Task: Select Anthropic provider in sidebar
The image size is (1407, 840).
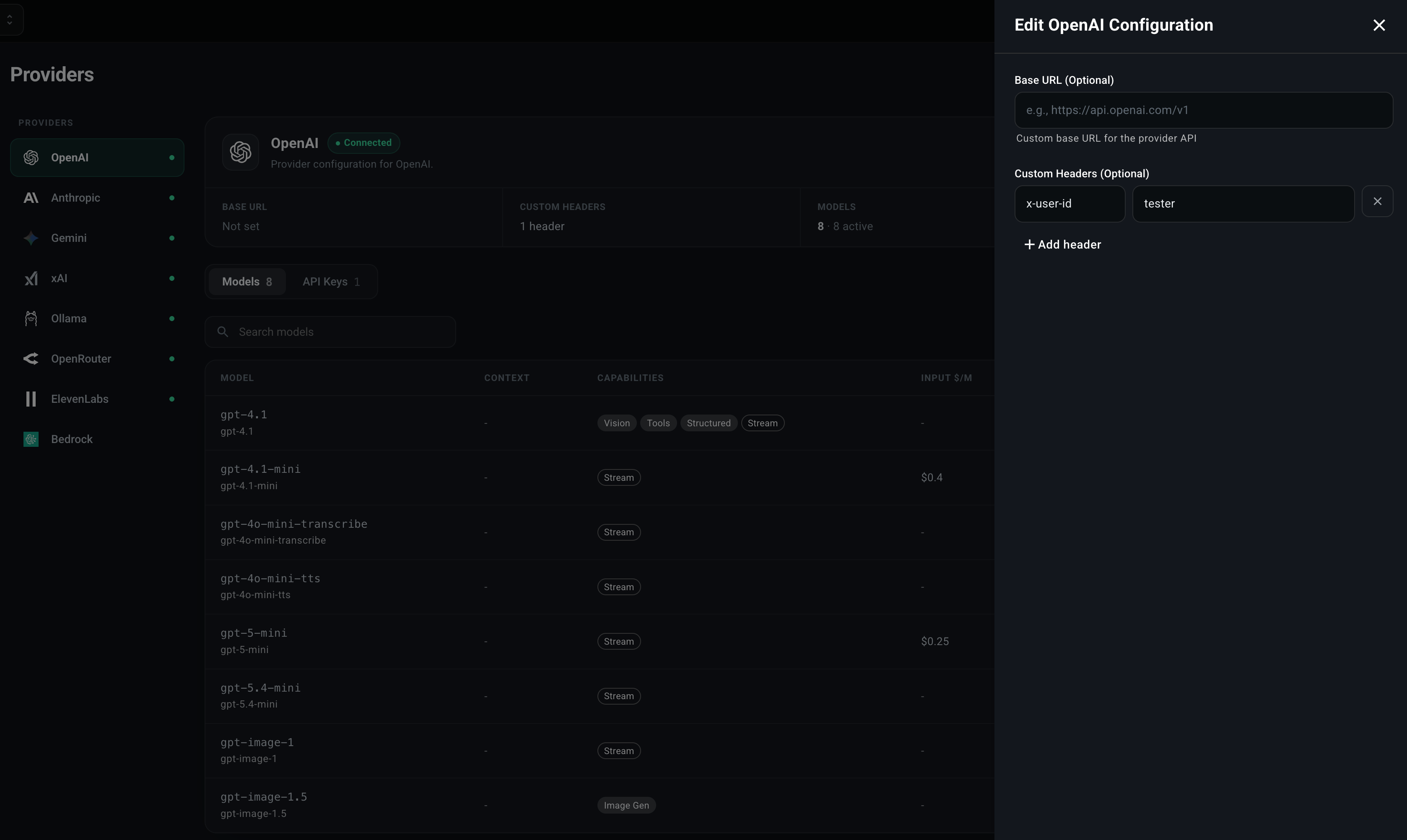Action: [x=97, y=197]
